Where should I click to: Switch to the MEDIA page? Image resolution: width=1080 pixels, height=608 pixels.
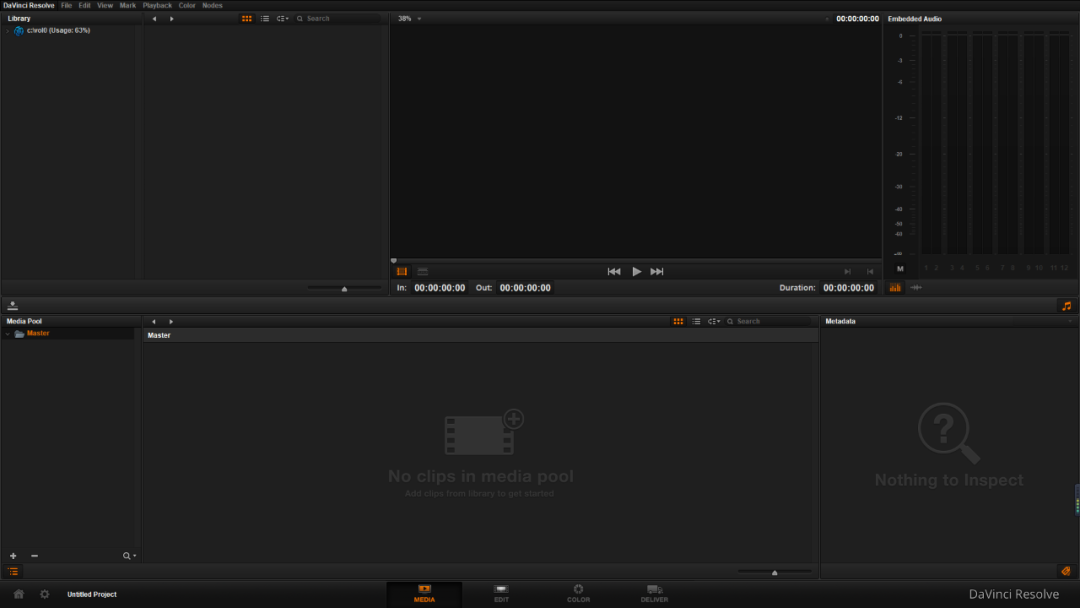424,594
